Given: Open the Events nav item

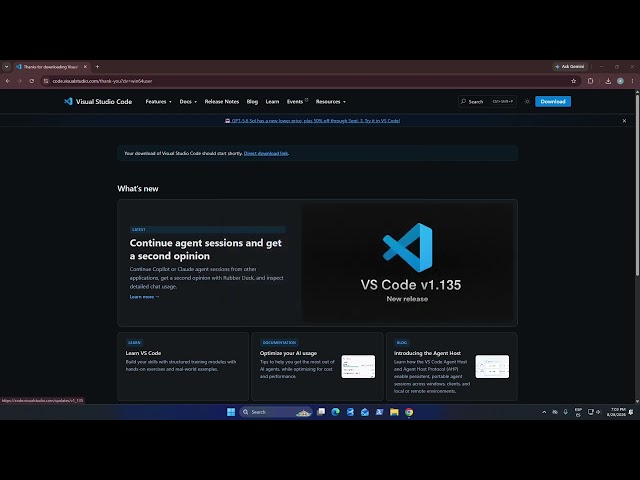Looking at the screenshot, I should click(x=297, y=102).
